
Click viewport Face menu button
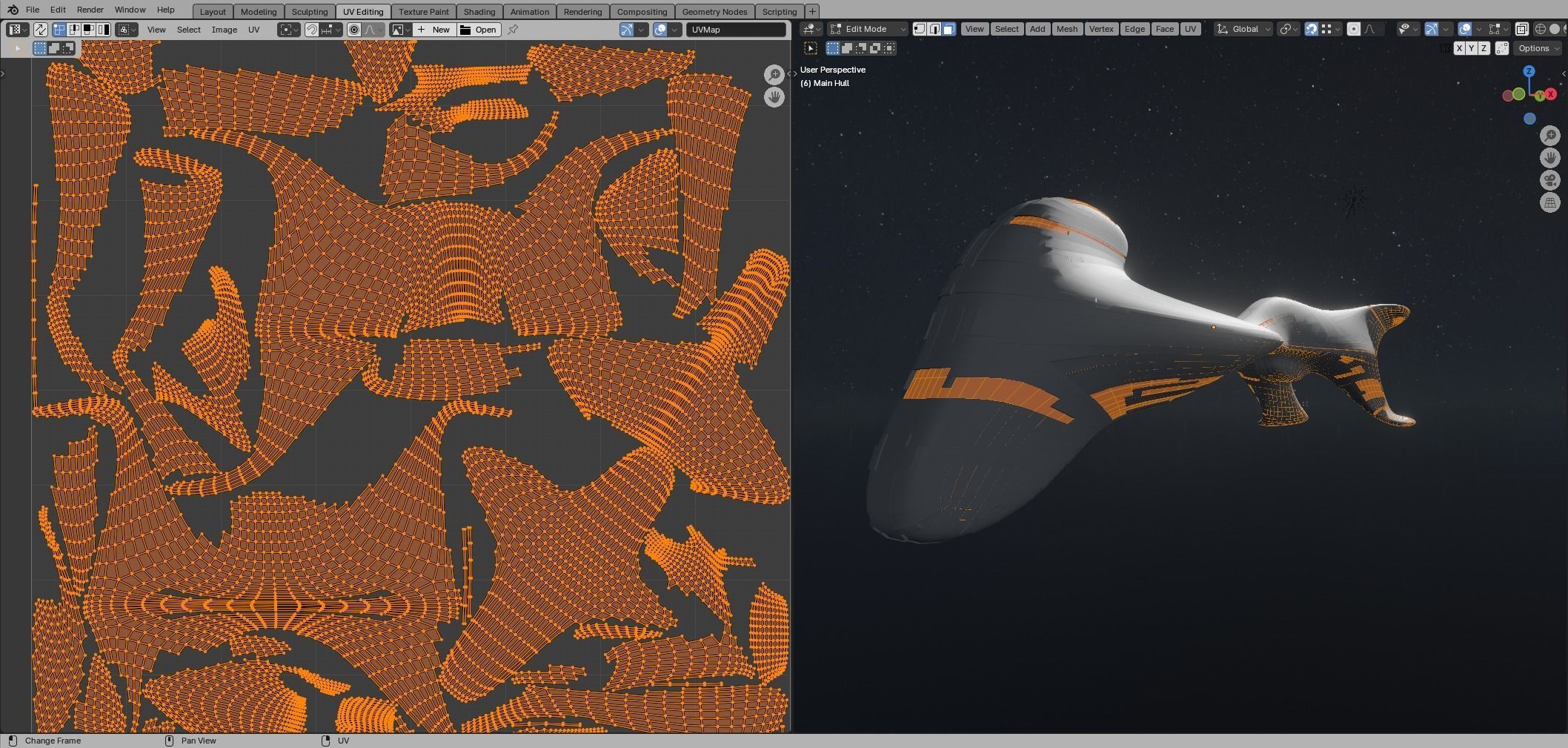[x=1164, y=29]
